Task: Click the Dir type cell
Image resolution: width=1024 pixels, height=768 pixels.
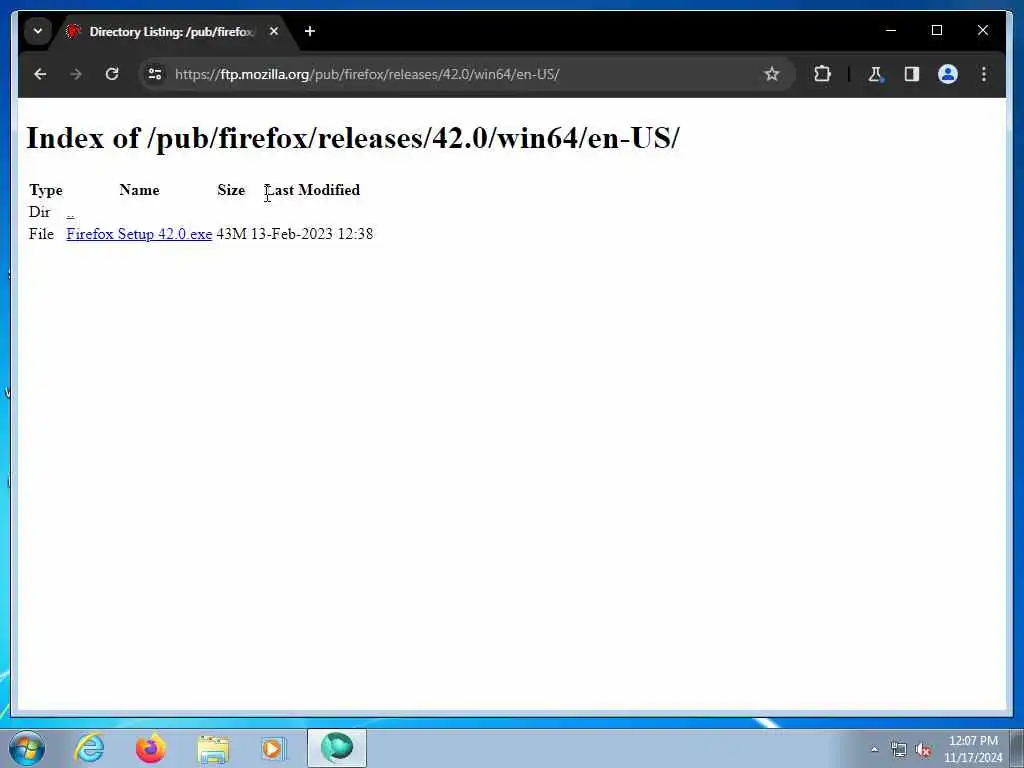Action: click(39, 212)
